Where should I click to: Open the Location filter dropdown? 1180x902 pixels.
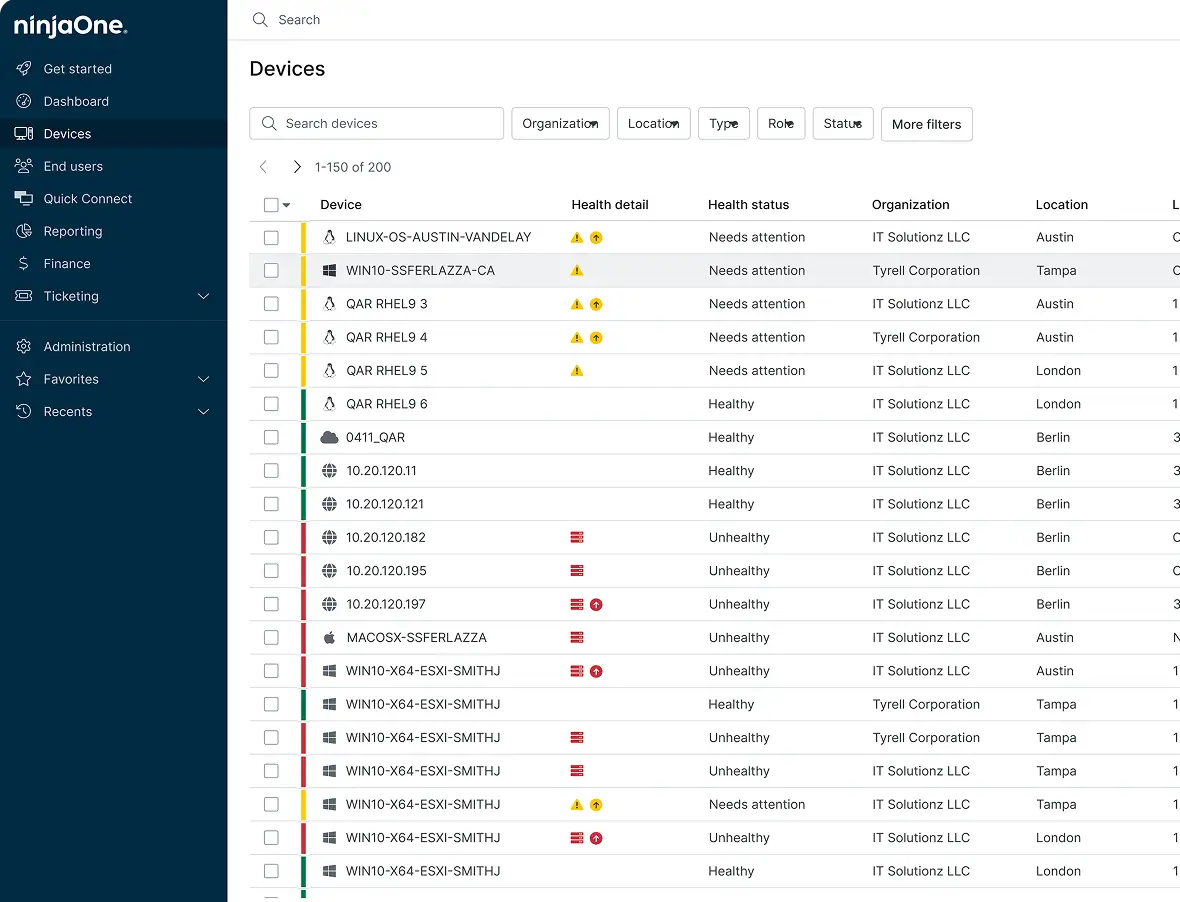click(x=653, y=123)
